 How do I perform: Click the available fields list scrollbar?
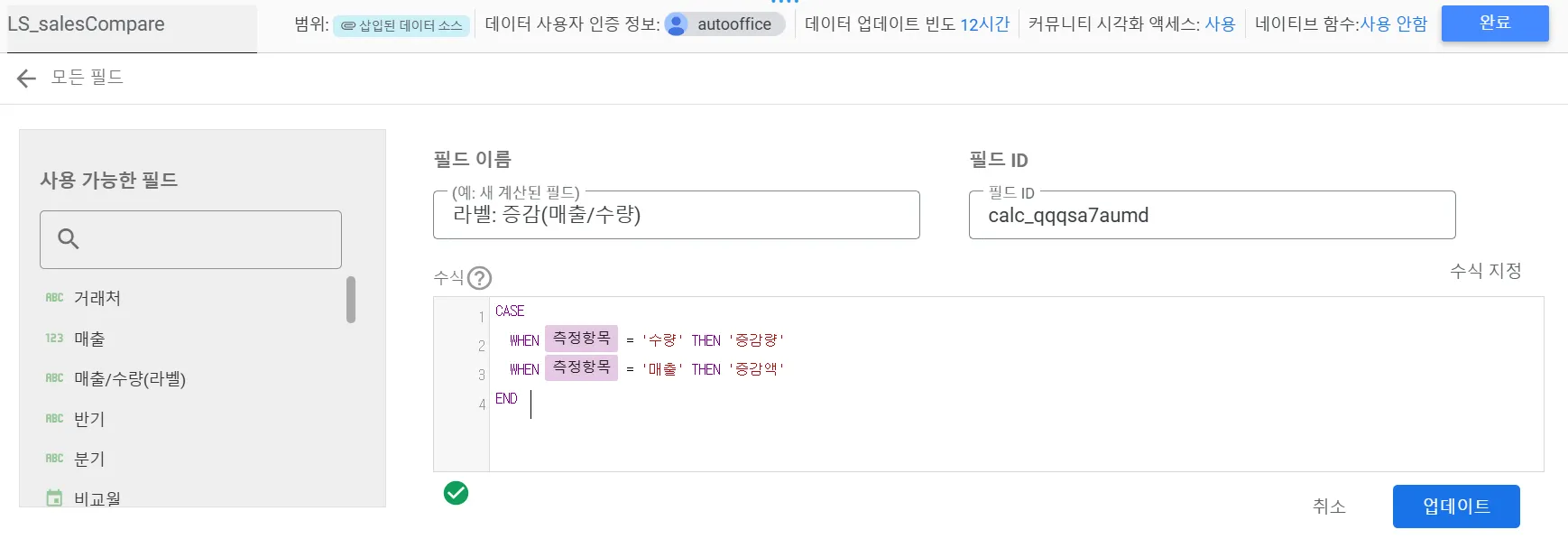351,300
